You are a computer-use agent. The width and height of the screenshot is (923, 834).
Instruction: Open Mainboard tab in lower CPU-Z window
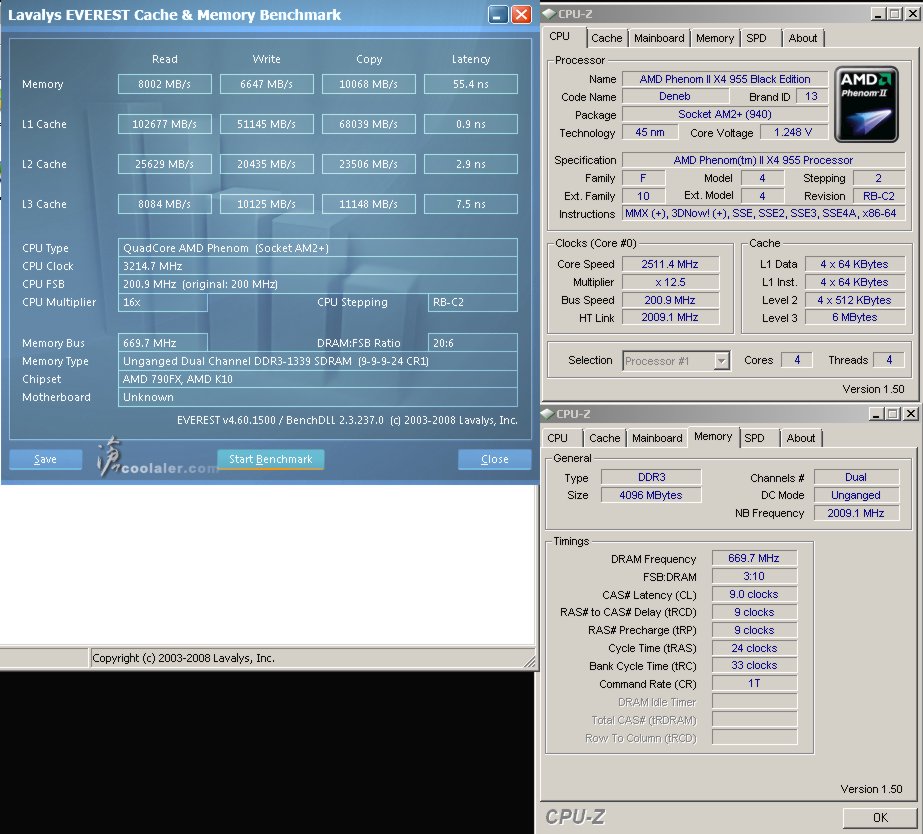tap(657, 438)
